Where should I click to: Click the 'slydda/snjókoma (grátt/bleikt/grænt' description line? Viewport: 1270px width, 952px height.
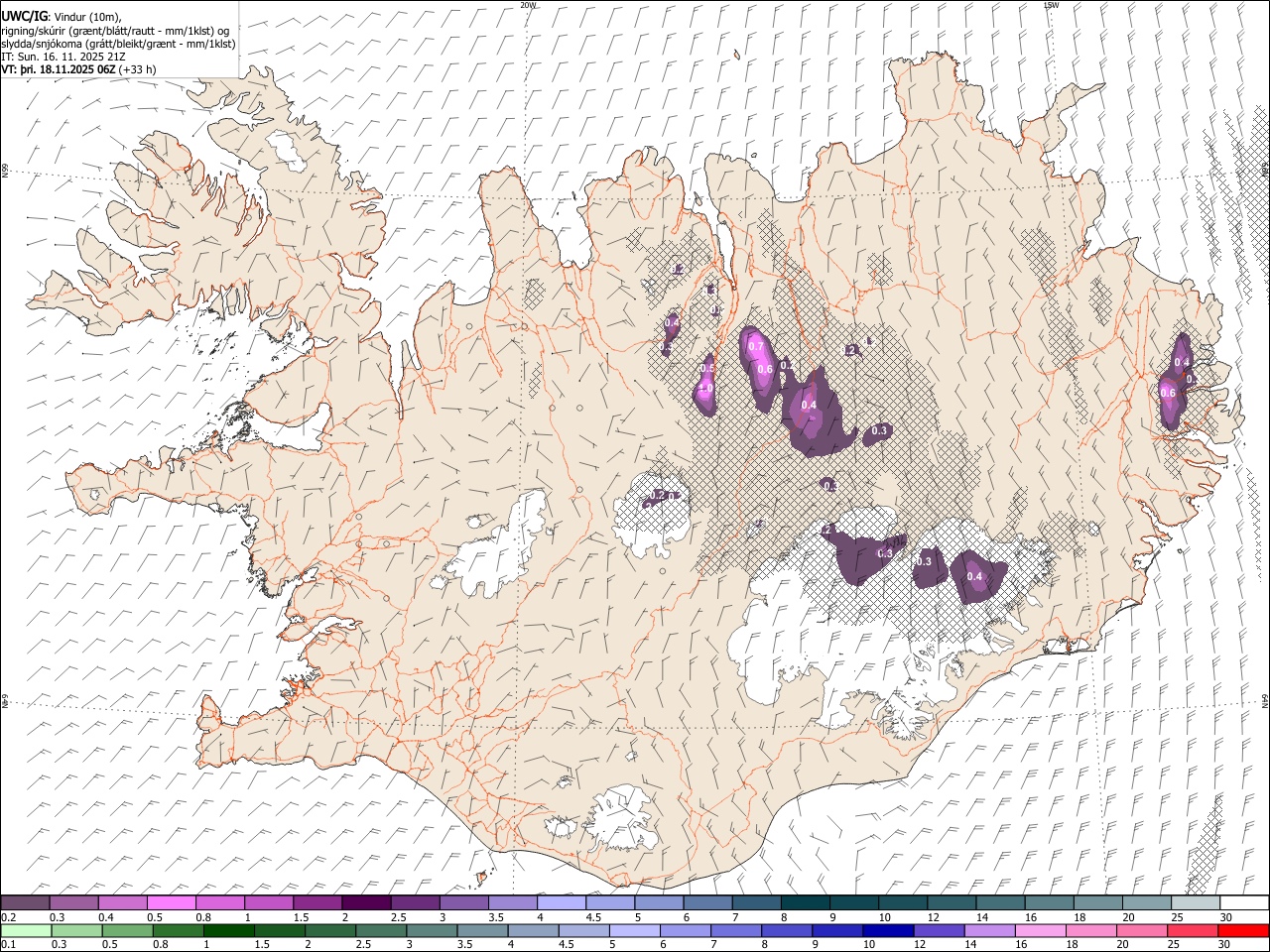coord(118,44)
